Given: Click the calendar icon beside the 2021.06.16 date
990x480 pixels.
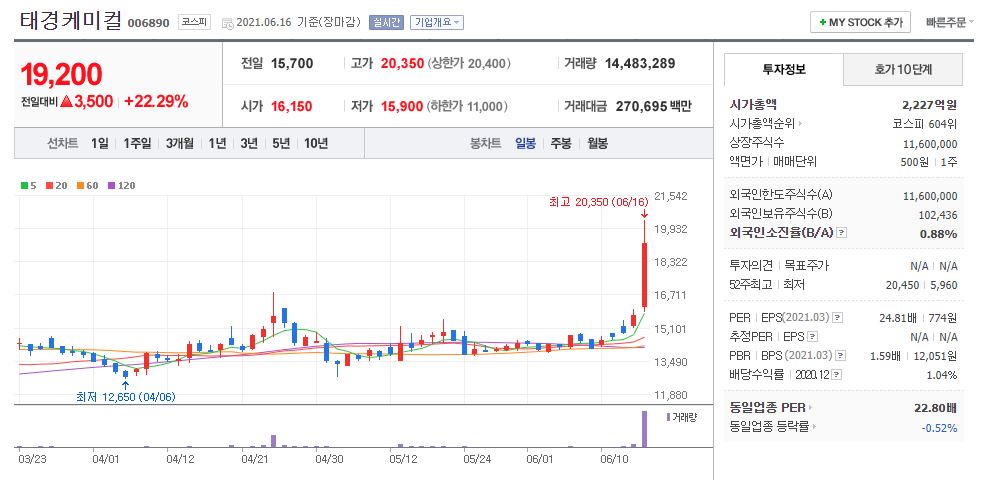Looking at the screenshot, I should [228, 23].
